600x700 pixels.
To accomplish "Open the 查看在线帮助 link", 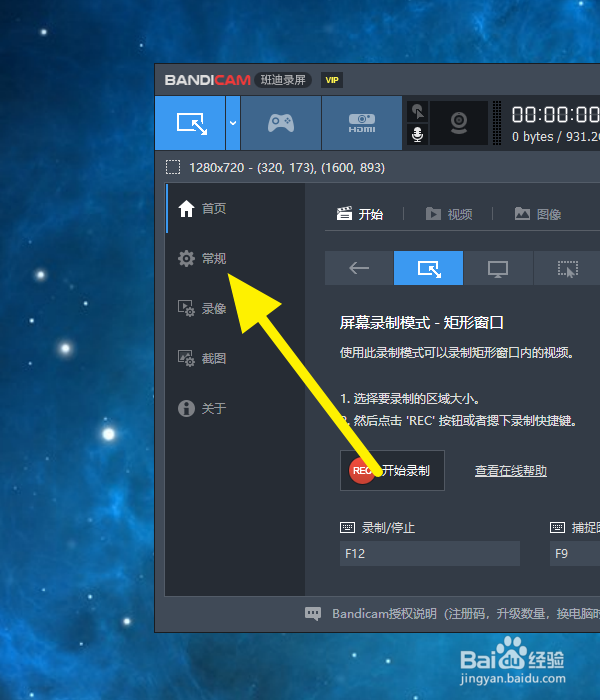I will tap(511, 471).
